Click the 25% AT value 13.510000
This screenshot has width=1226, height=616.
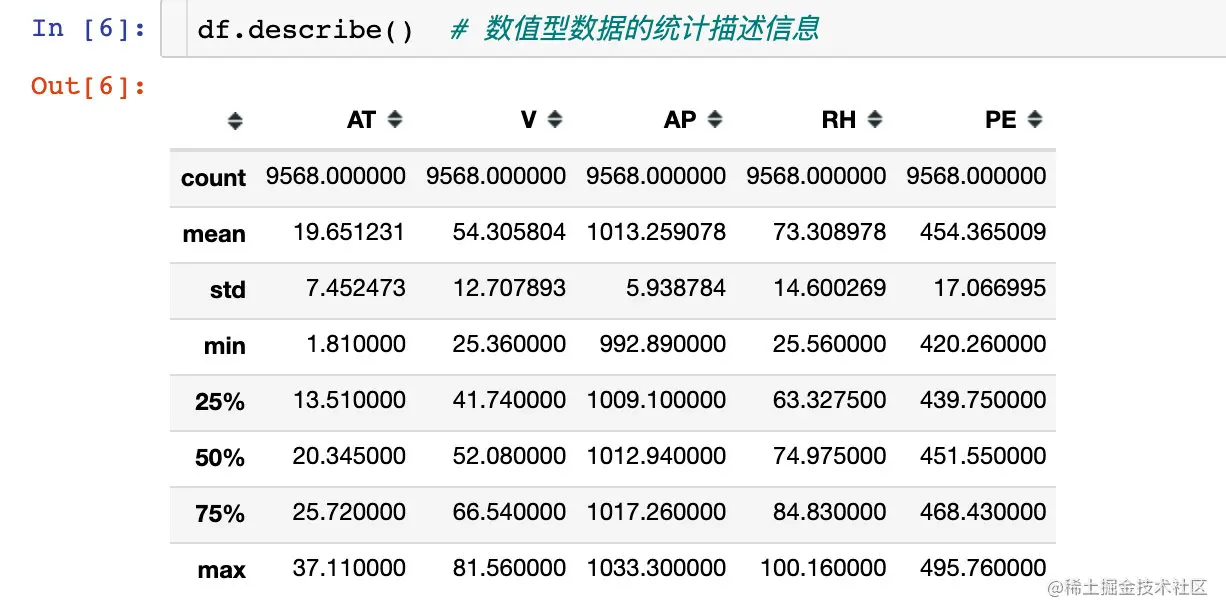349,400
